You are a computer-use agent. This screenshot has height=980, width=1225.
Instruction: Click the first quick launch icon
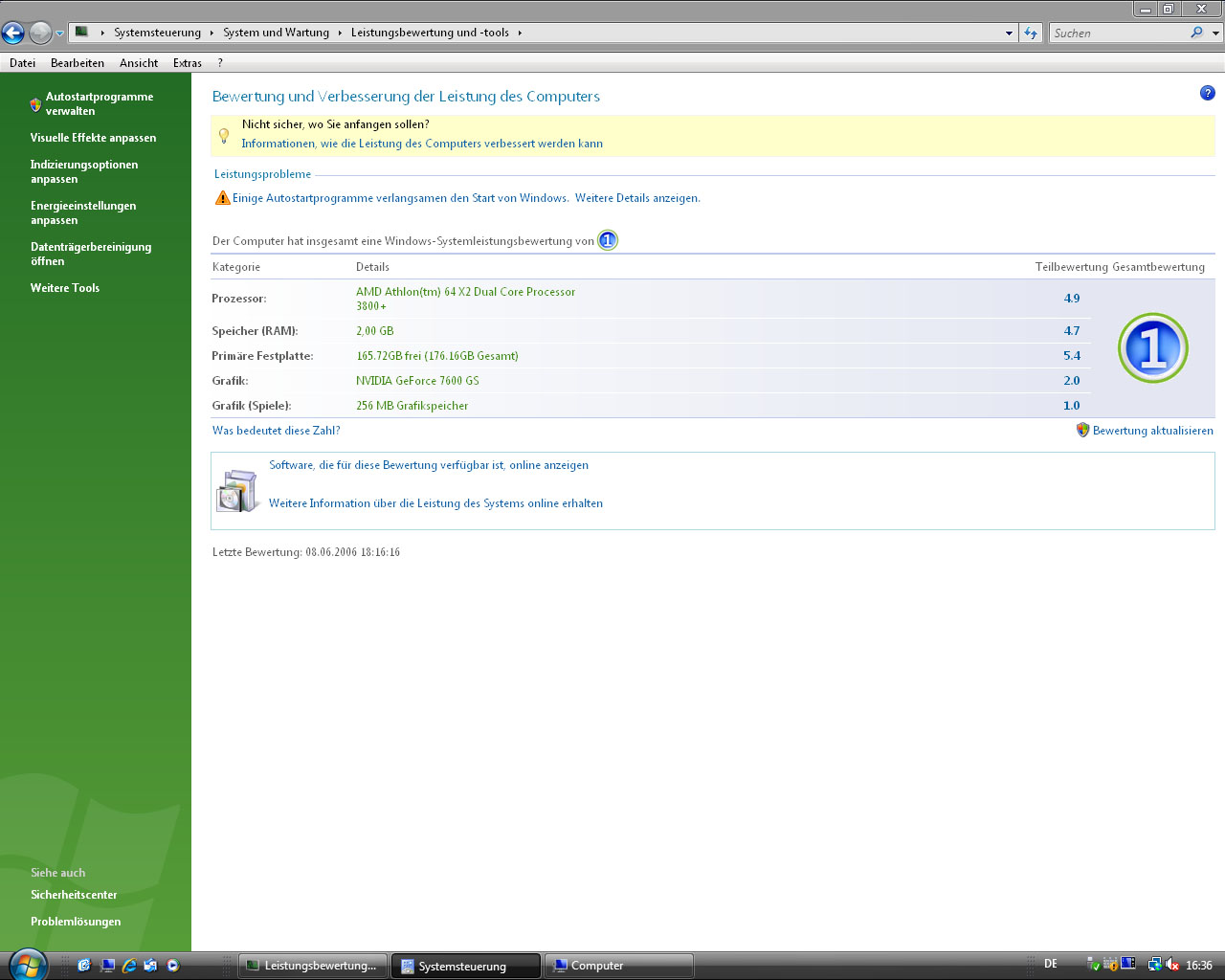pos(84,966)
